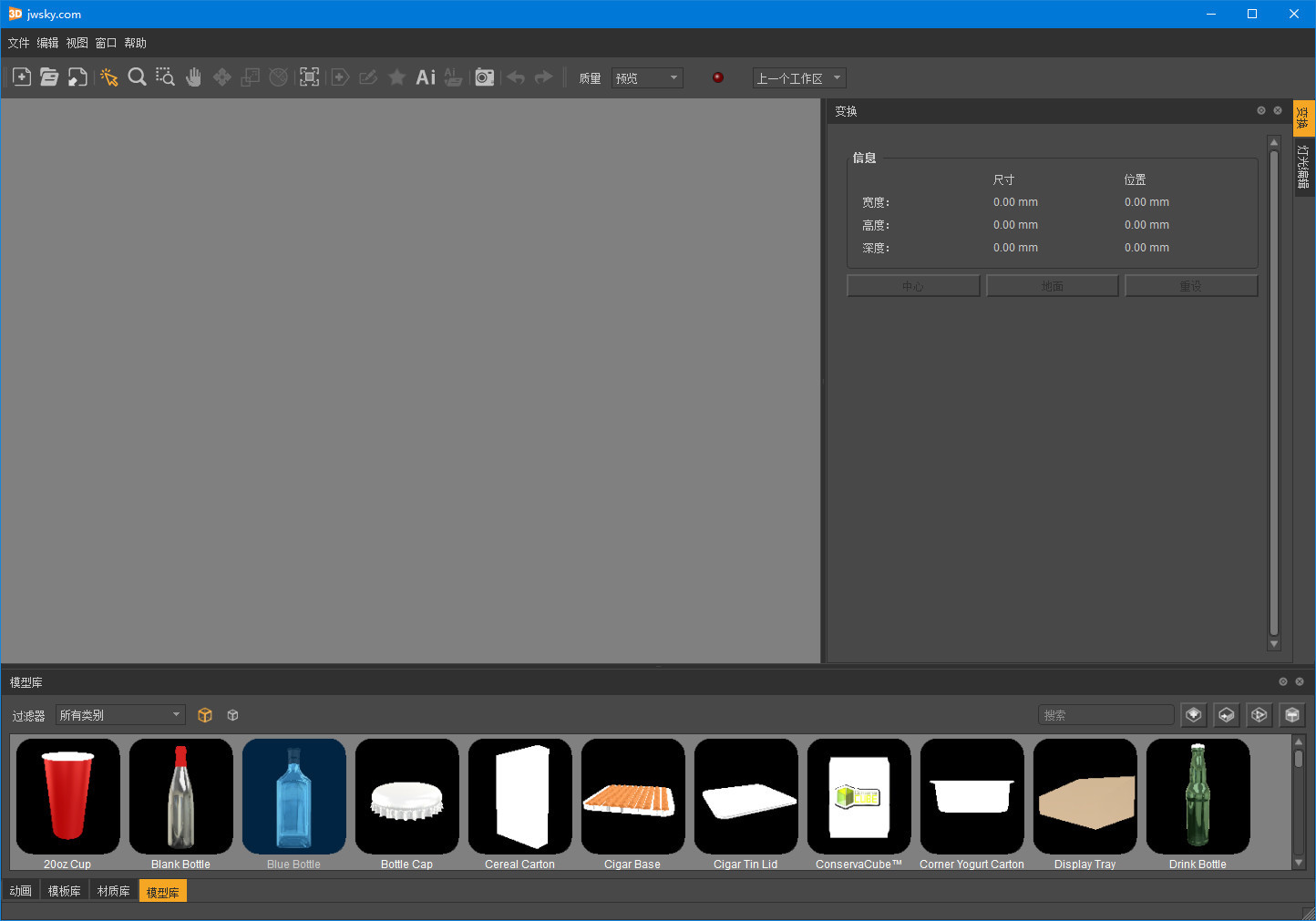Close the 变换 panel with X icon
This screenshot has width=1316, height=921.
pos(1278,110)
